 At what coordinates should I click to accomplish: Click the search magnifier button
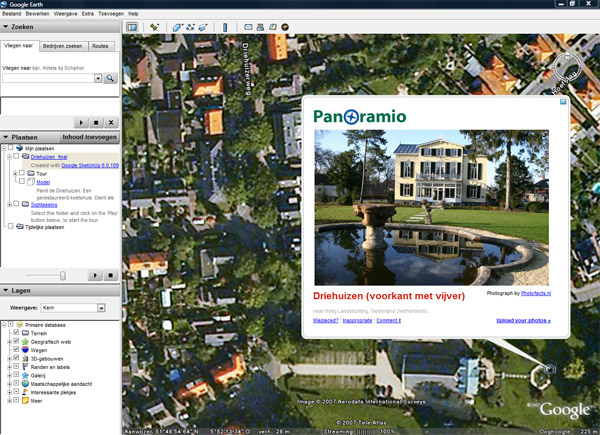(x=110, y=78)
